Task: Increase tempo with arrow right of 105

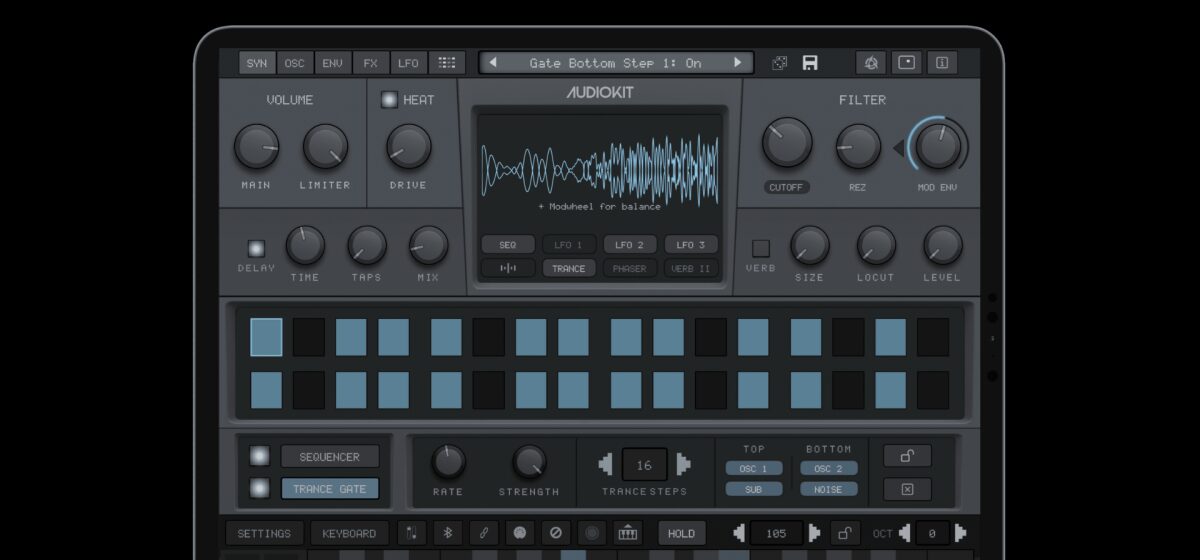Action: click(815, 533)
